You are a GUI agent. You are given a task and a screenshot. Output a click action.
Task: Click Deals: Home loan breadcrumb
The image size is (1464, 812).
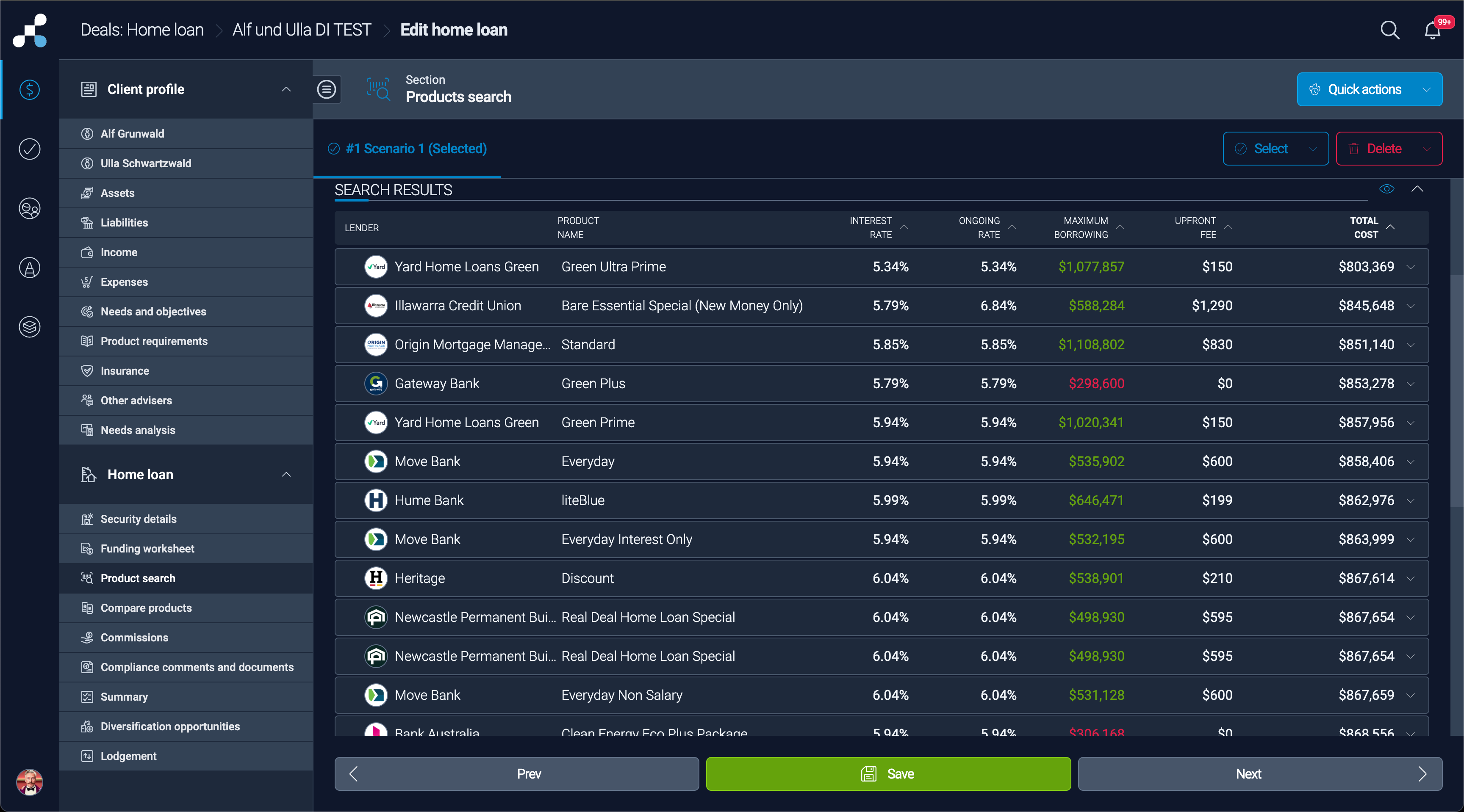coord(142,30)
